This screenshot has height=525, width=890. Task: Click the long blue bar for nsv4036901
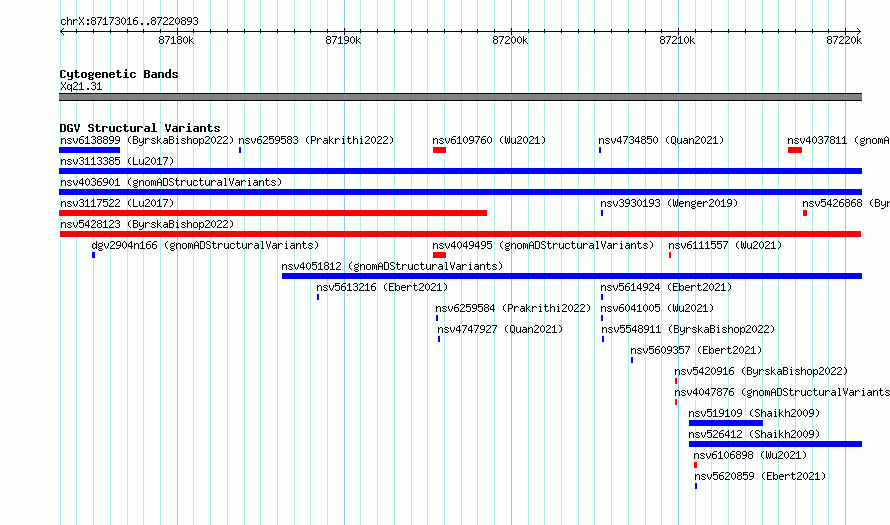point(460,192)
